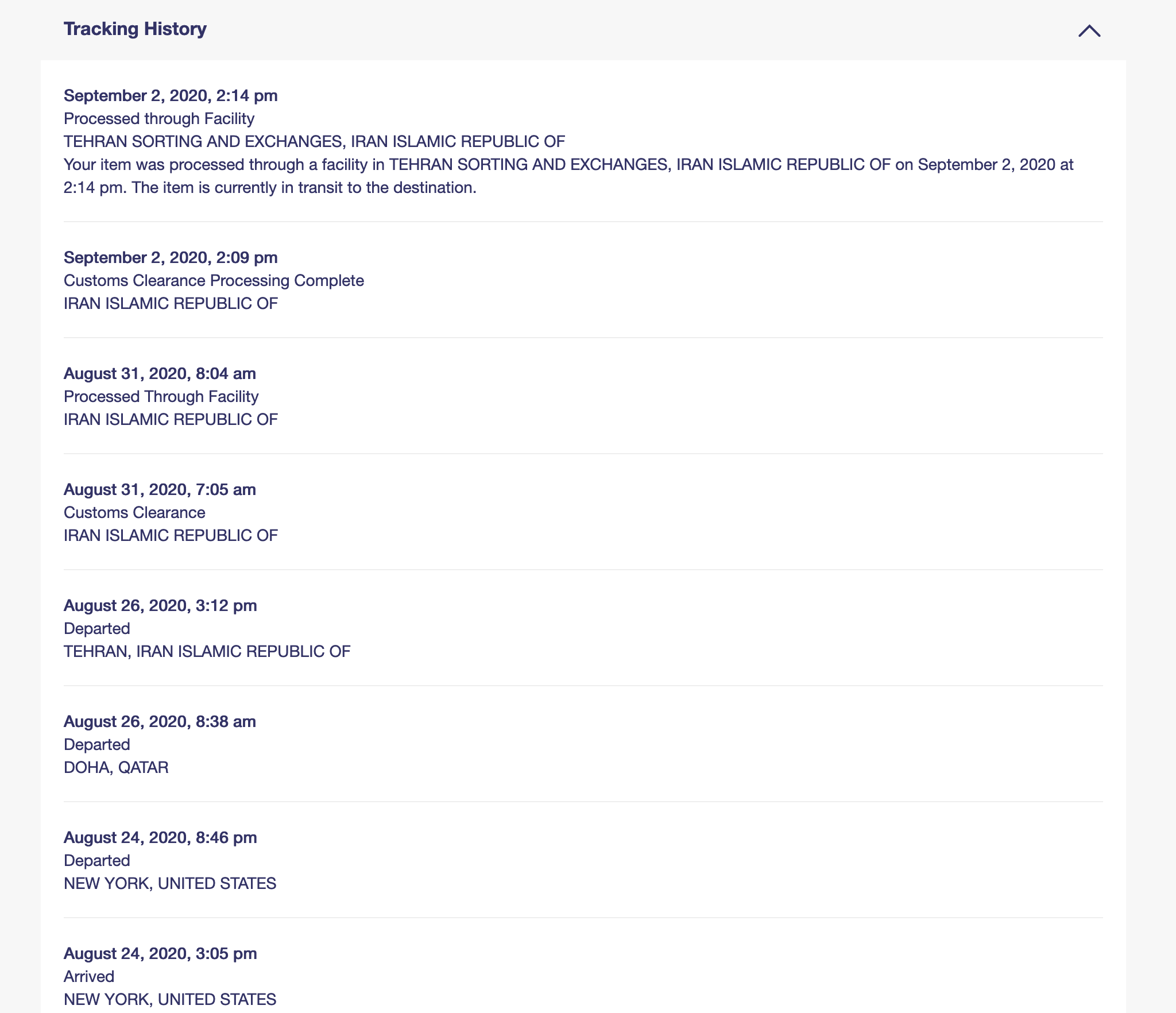The width and height of the screenshot is (1176, 1013).
Task: Select timestamp August 26, 2020, 8:38 am
Action: [x=160, y=721]
